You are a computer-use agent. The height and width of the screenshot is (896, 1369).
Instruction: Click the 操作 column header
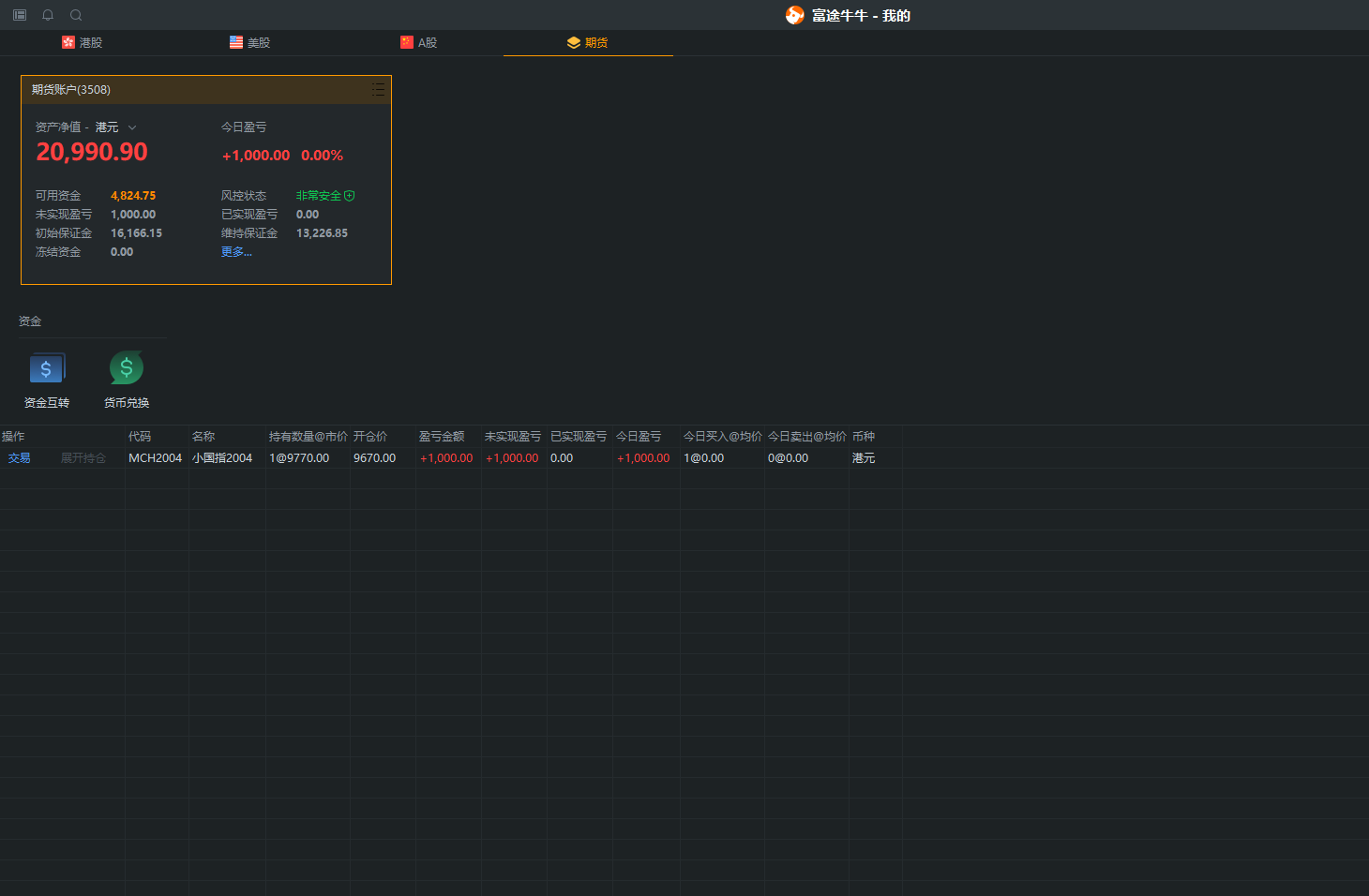[13, 437]
